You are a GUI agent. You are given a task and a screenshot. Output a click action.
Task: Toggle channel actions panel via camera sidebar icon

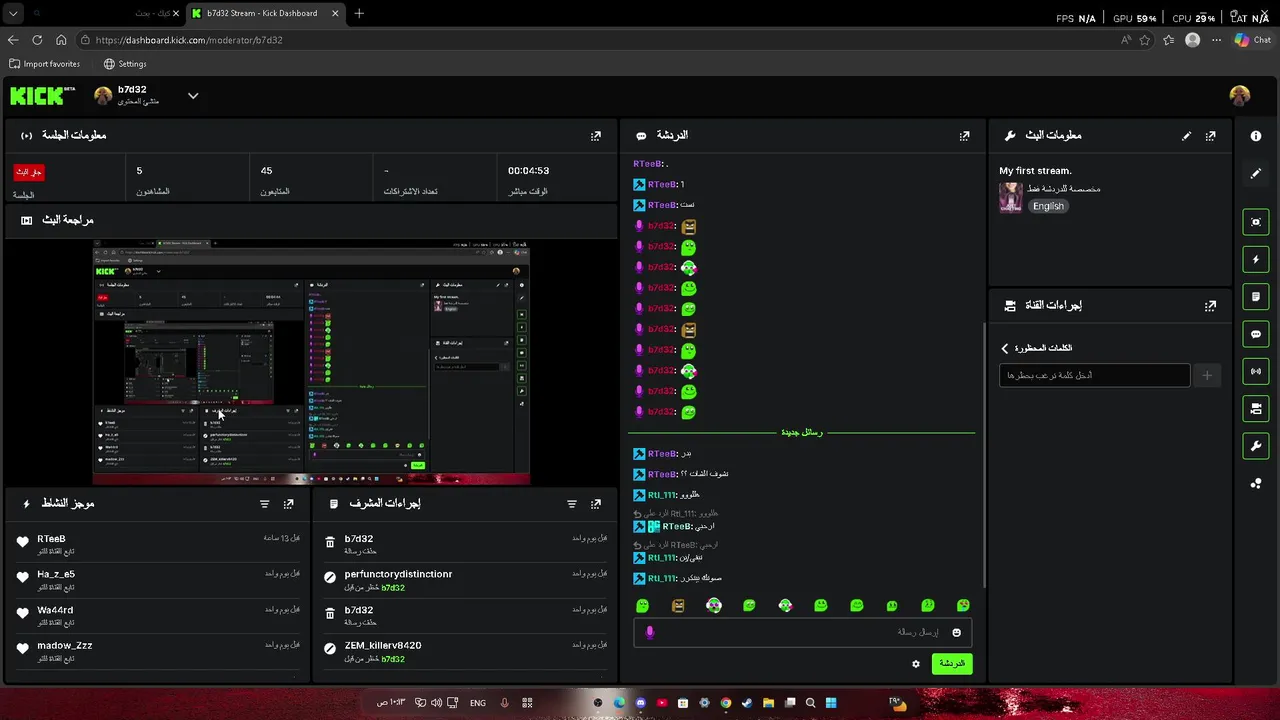click(1256, 408)
